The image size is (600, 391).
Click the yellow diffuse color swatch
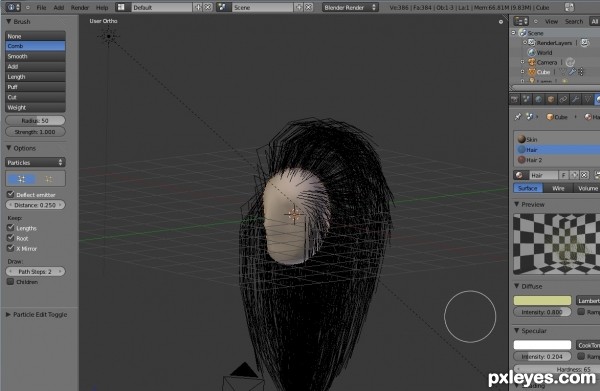(542, 301)
